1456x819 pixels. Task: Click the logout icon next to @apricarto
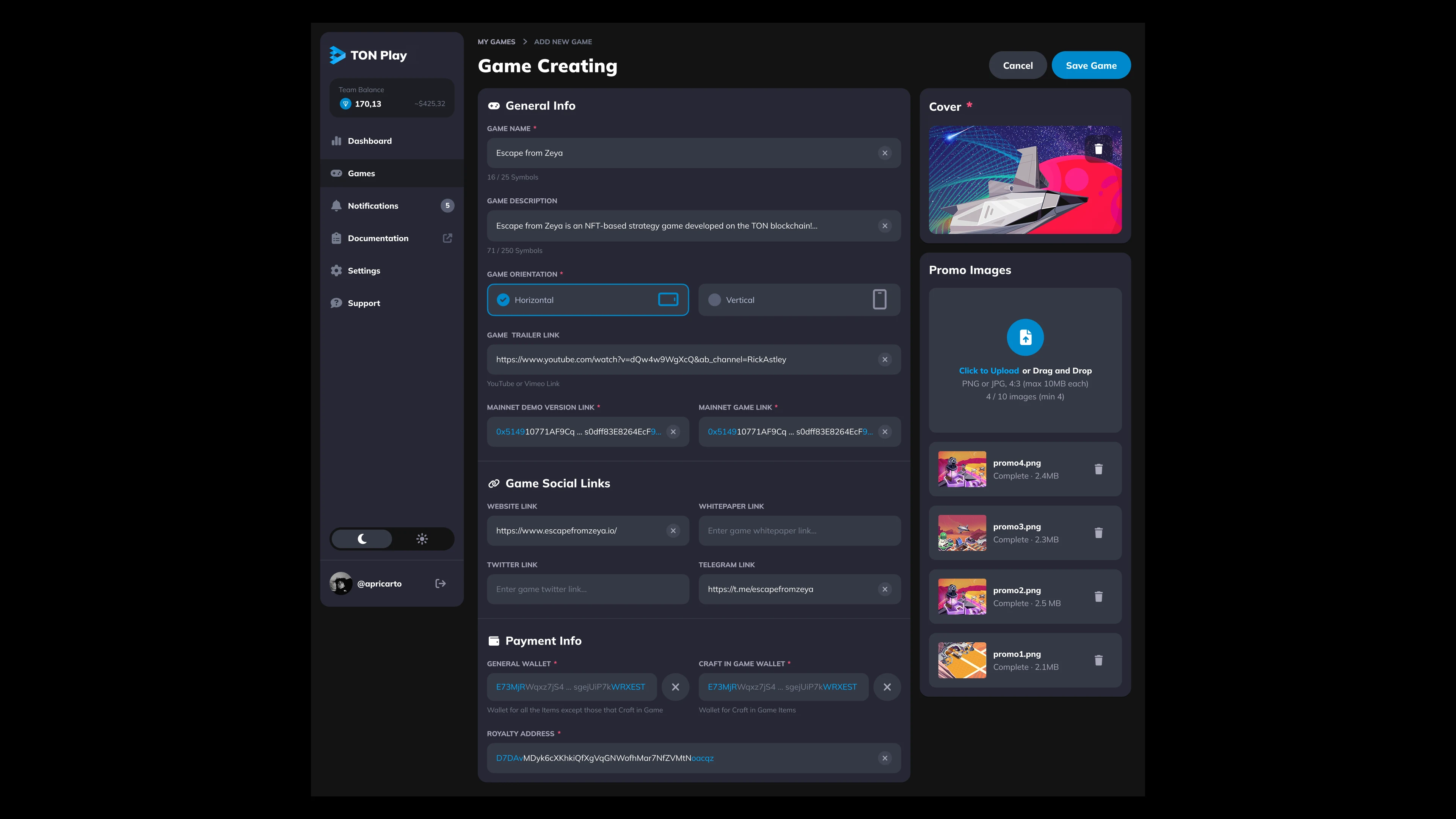(441, 583)
